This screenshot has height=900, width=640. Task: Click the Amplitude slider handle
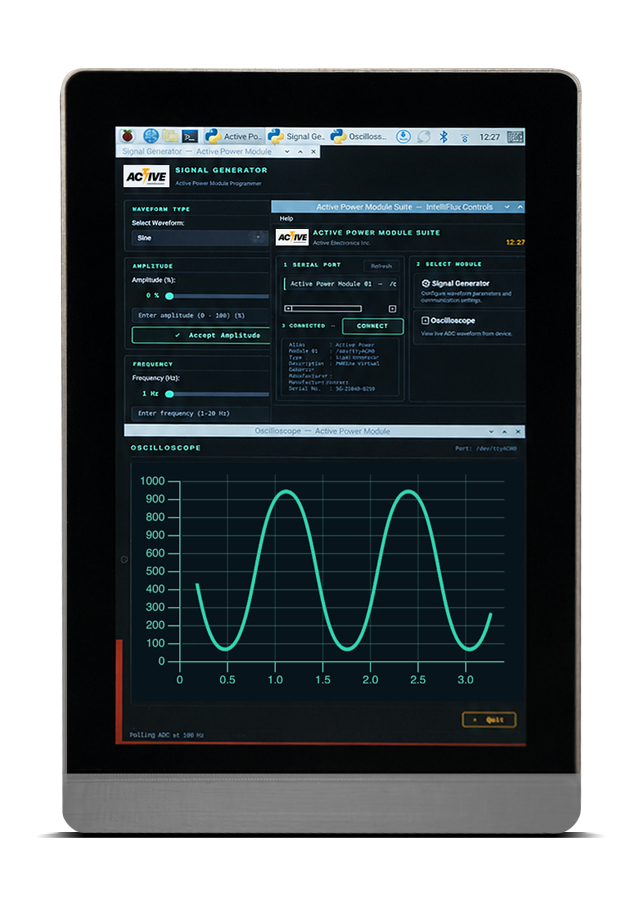169,296
